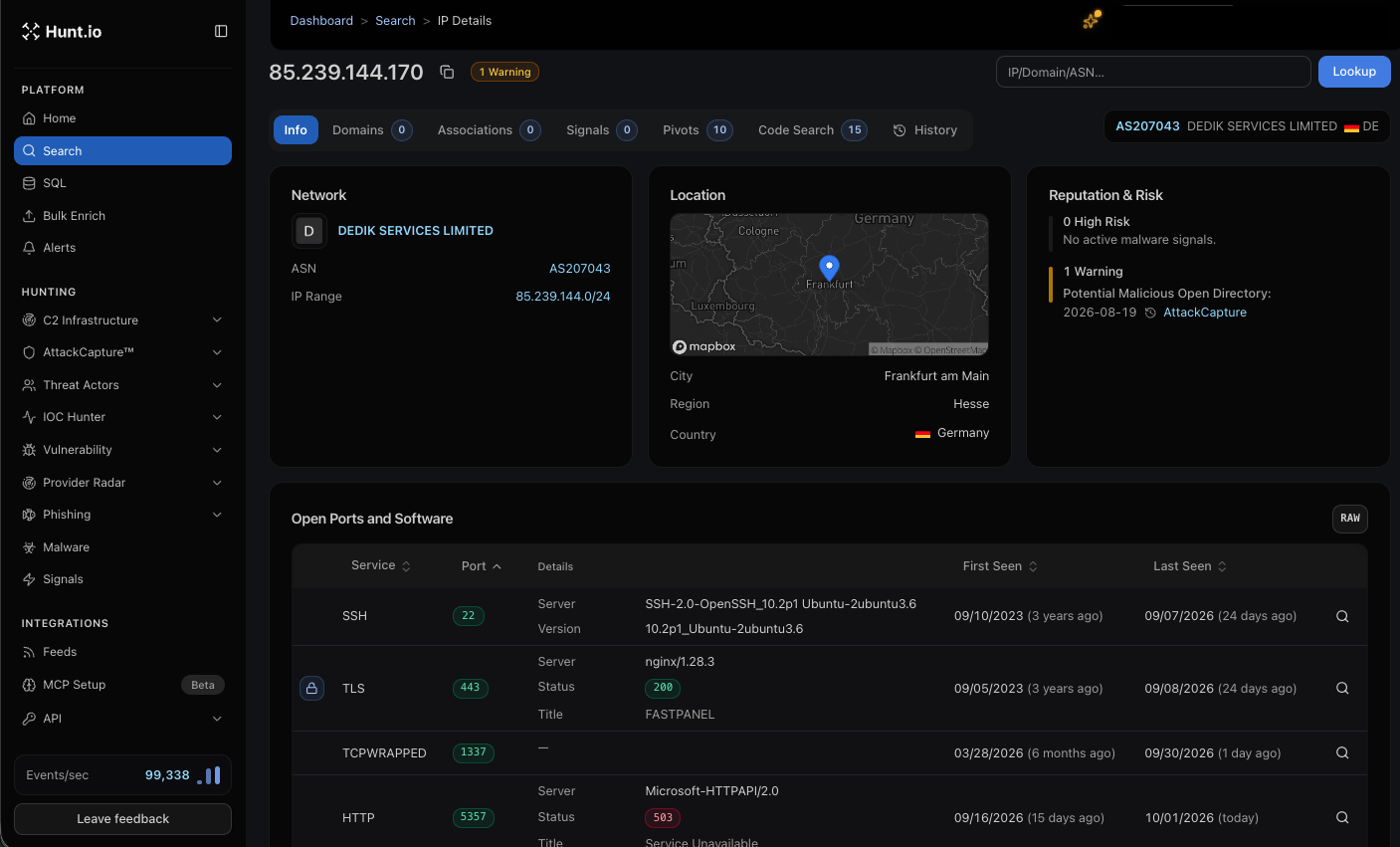Image resolution: width=1400 pixels, height=847 pixels.
Task: Sort table by Last Seen
Action: coord(1190,565)
